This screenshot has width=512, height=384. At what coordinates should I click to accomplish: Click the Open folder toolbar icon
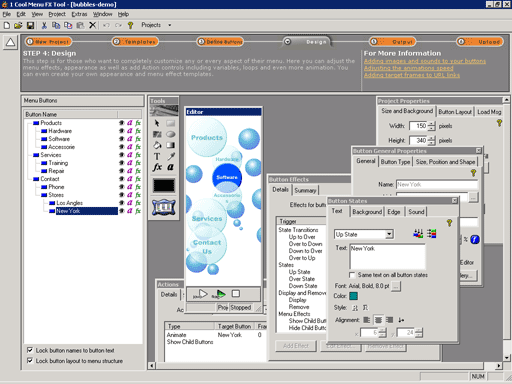tap(18, 25)
